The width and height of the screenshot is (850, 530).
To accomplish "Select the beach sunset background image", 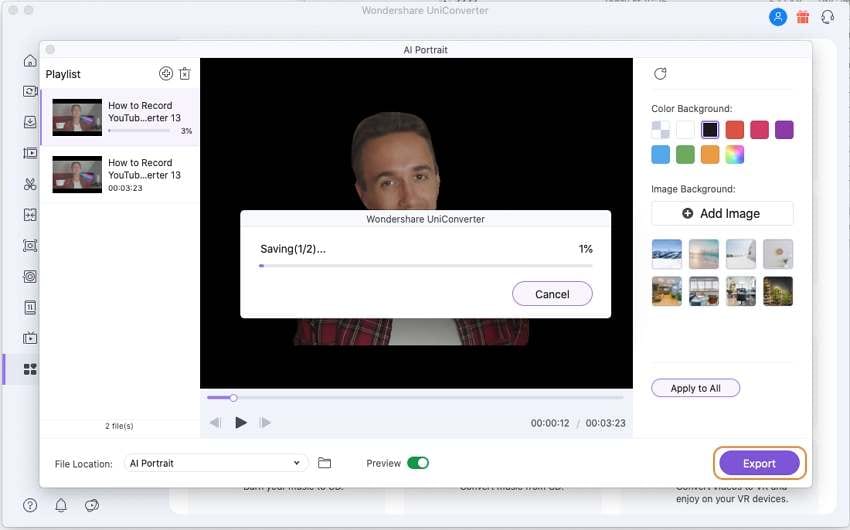I will click(704, 254).
